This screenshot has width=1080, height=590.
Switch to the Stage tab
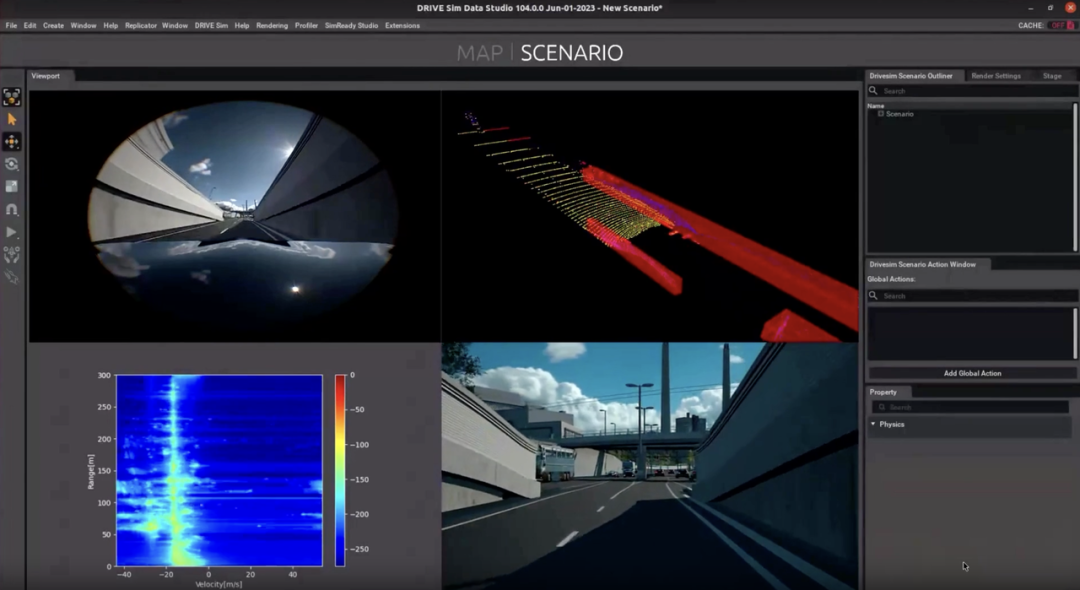1051,76
